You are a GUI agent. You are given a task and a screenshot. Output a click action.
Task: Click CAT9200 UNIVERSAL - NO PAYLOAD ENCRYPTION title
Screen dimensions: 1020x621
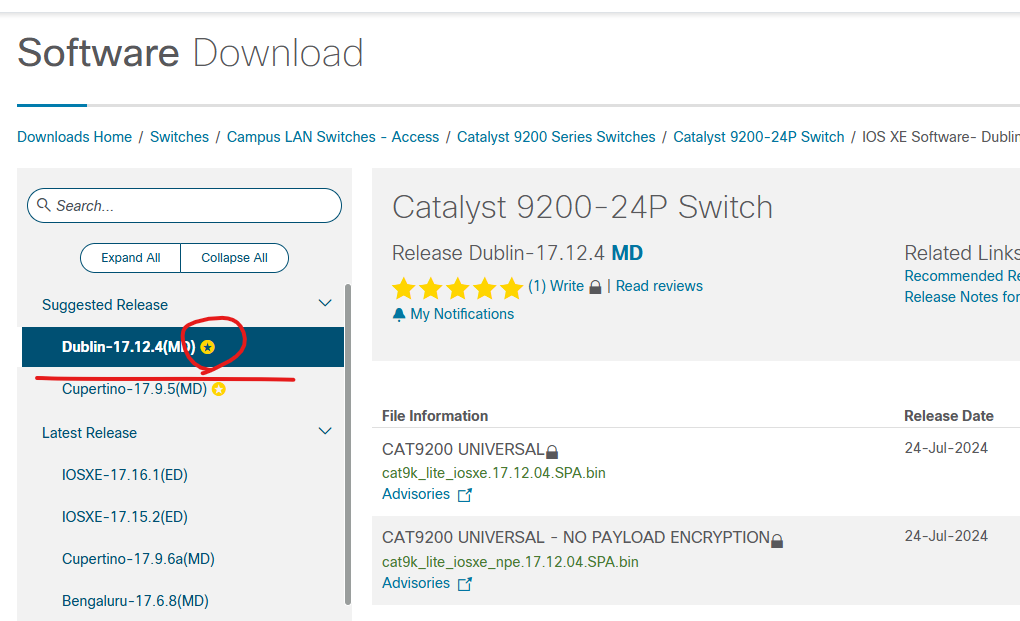(x=576, y=537)
